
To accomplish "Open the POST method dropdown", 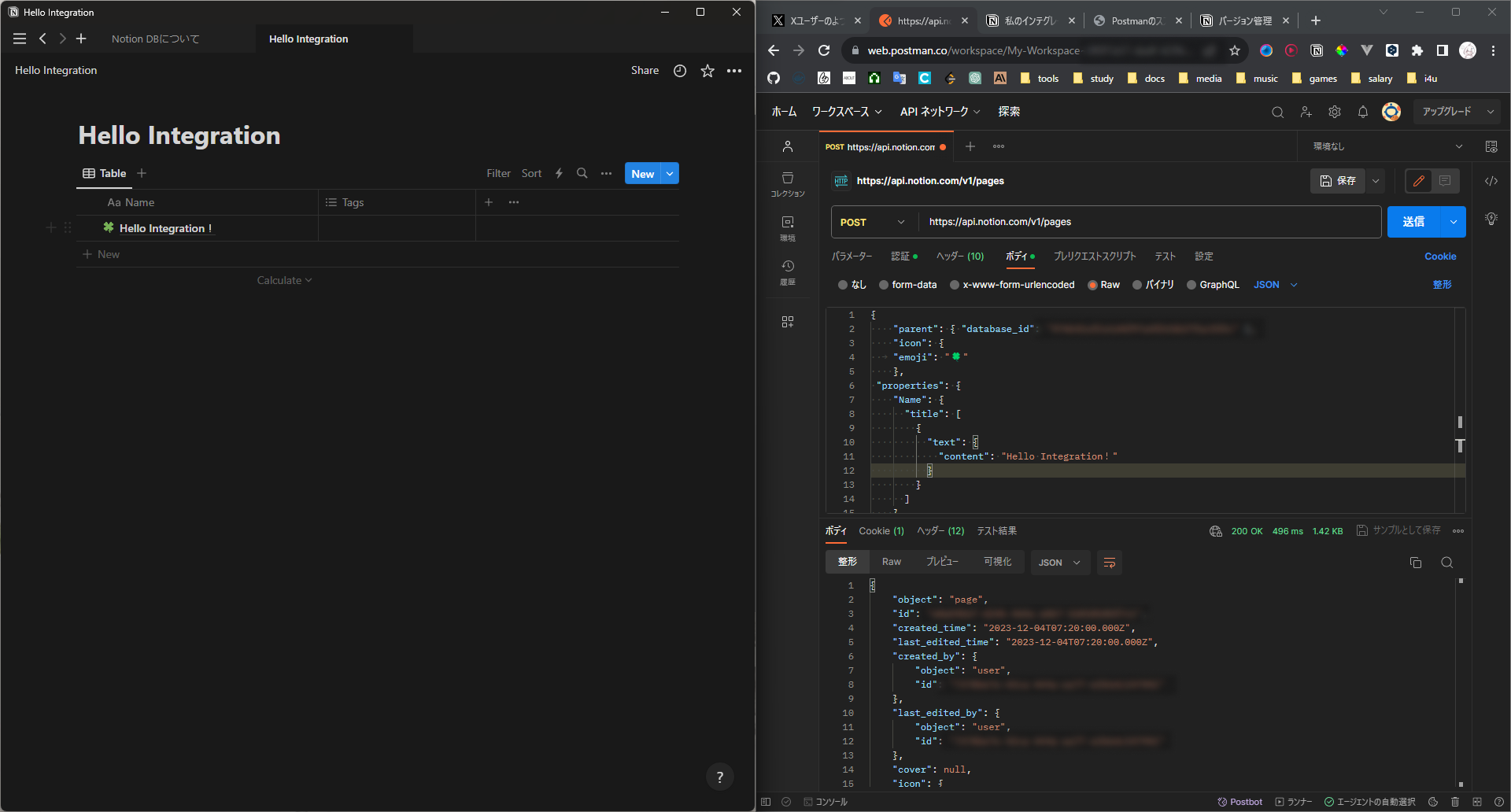I will coord(872,222).
